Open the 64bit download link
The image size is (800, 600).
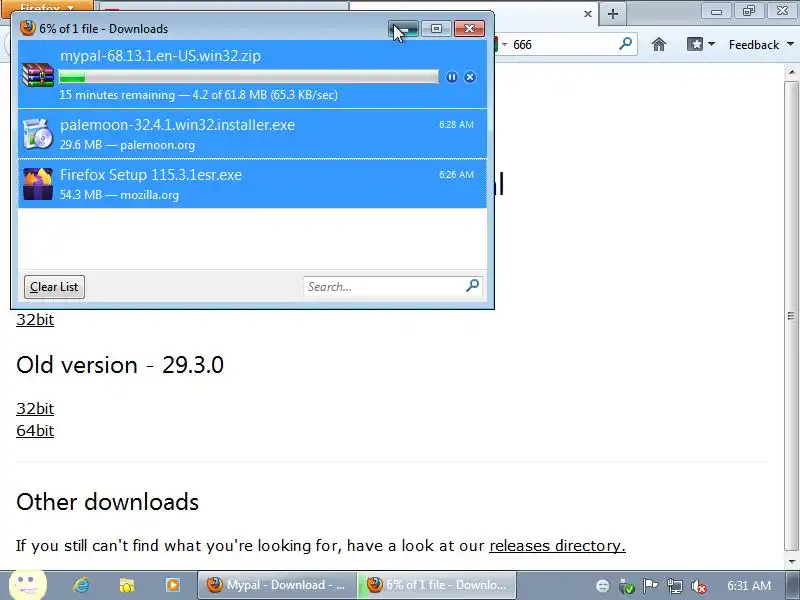(x=35, y=431)
